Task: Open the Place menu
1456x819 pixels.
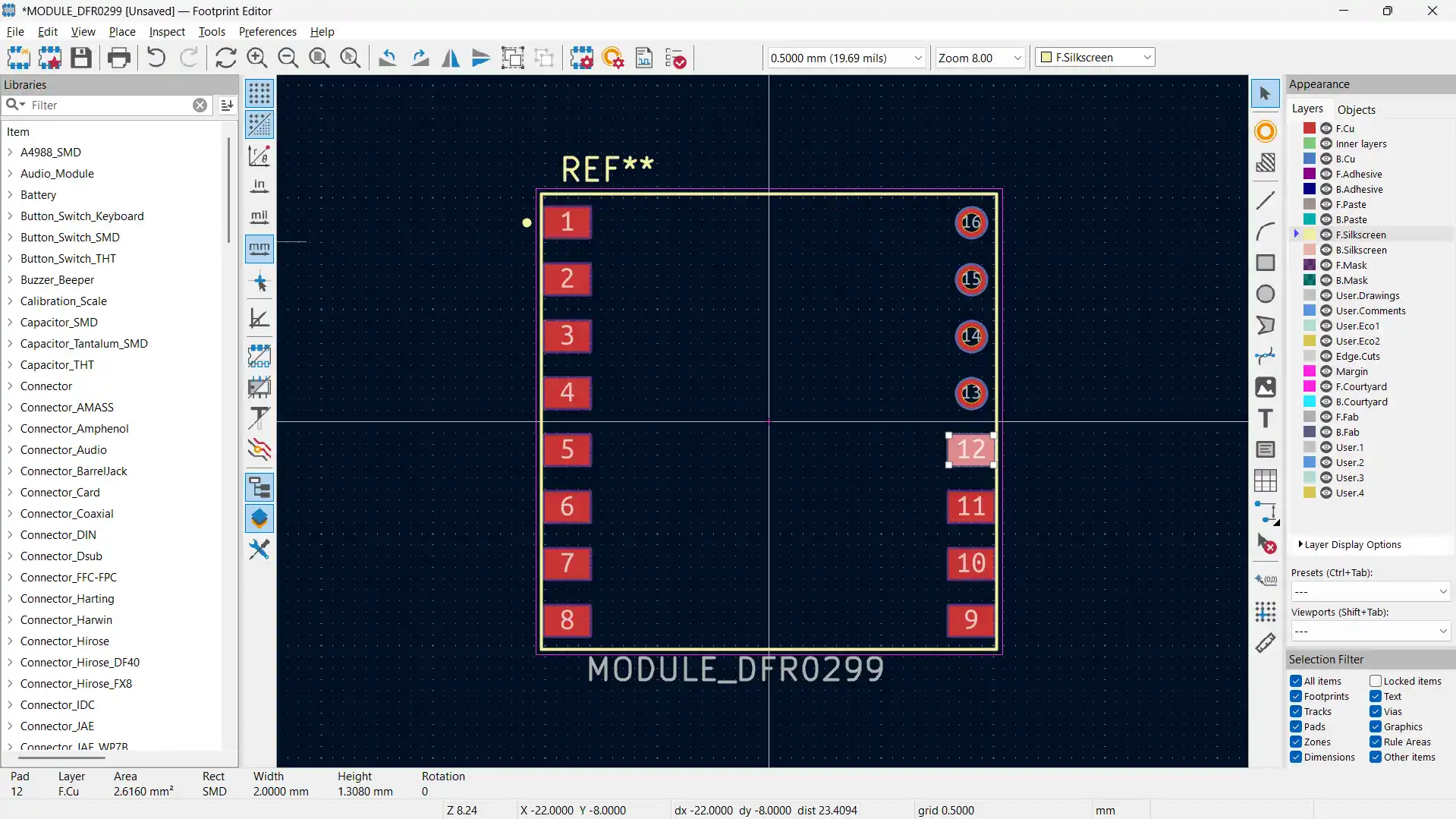Action: point(122,32)
